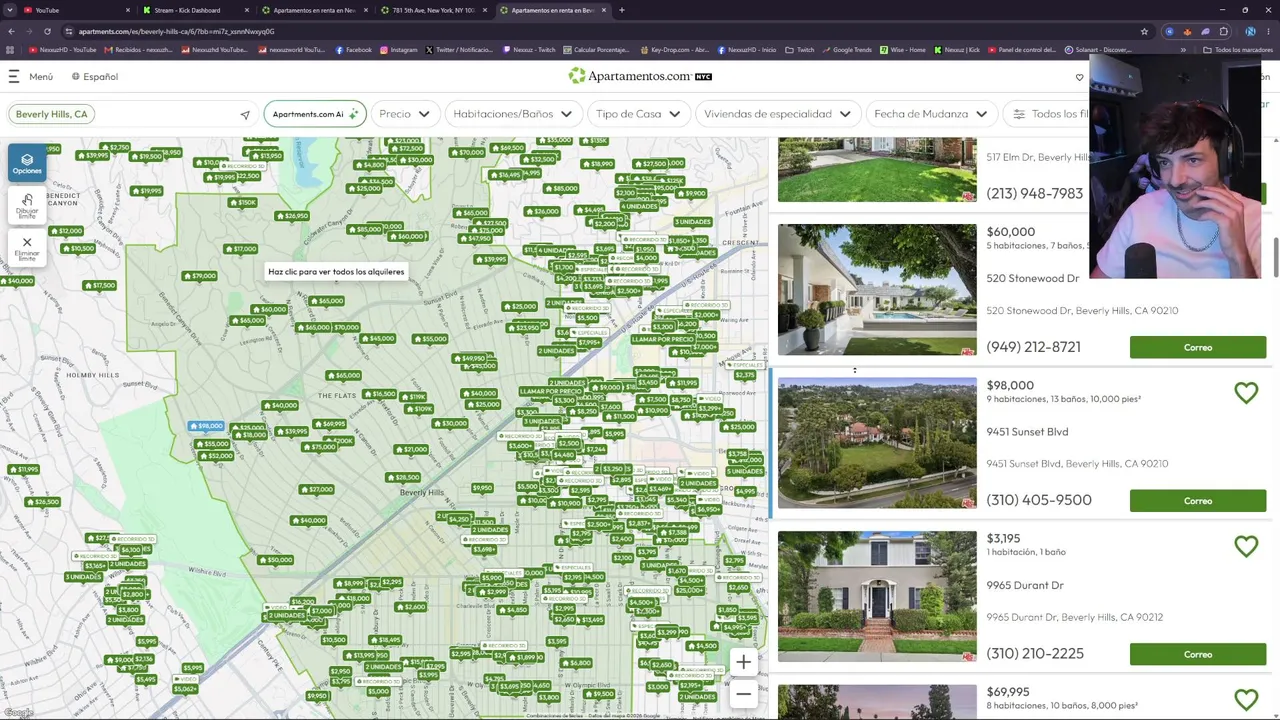Click the Menú label
The width and height of the screenshot is (1280, 720).
tap(41, 77)
